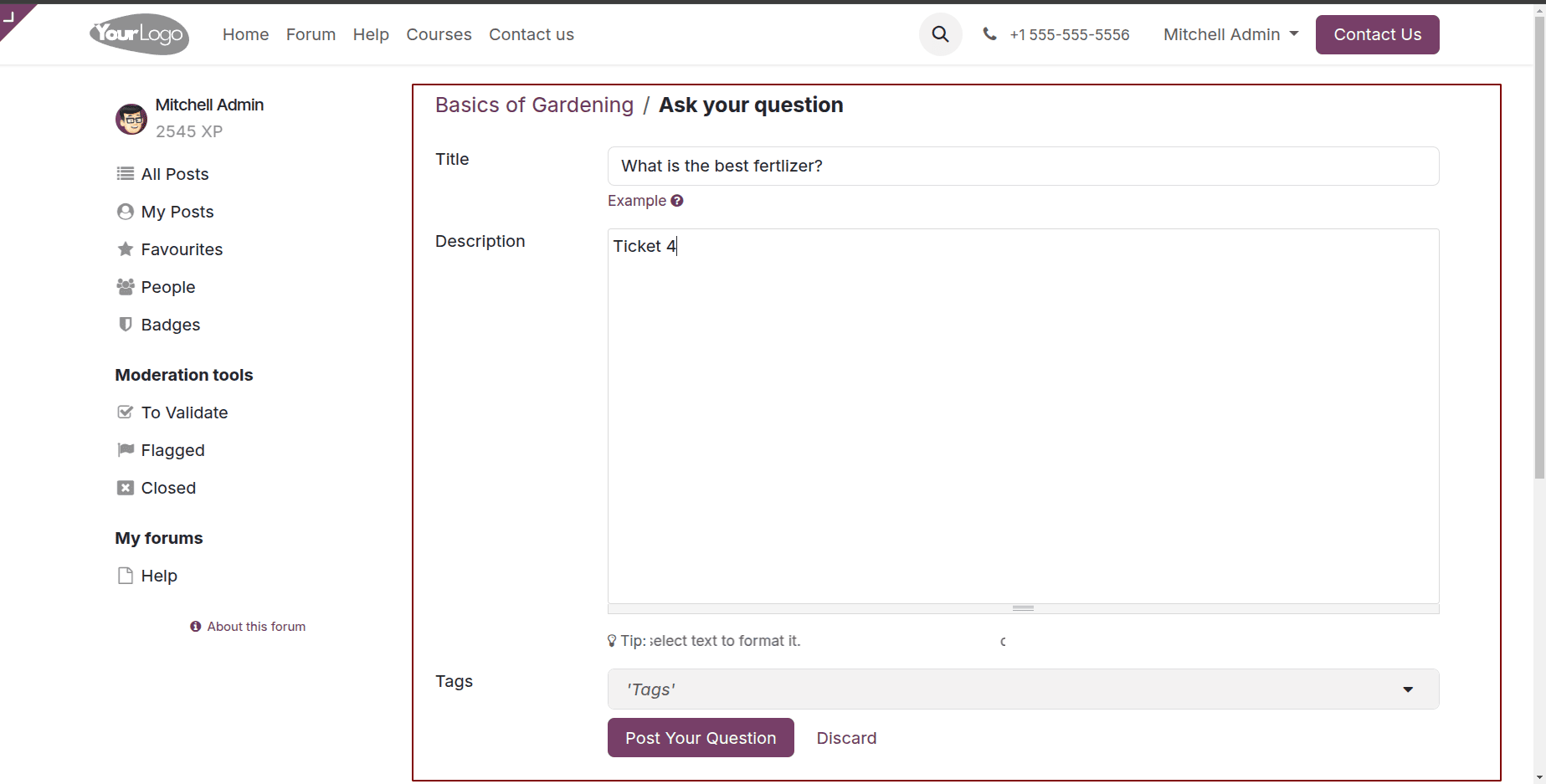Viewport: 1546px width, 784px height.
Task: Click the People group icon
Action: [x=125, y=286]
